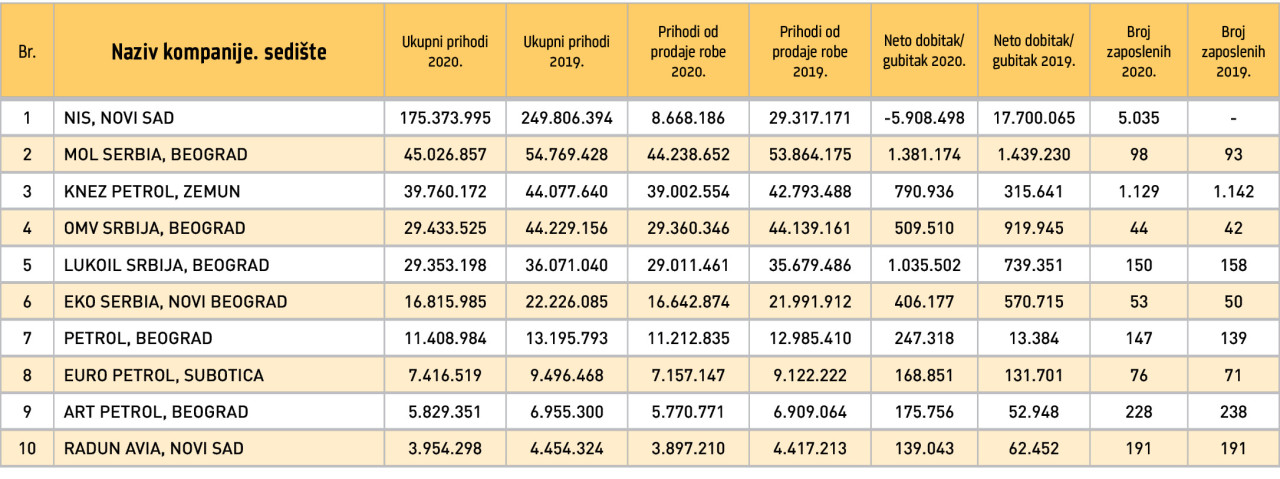Click the value 5.829.351 for ART PETROL
The image size is (1280, 479).
(x=445, y=412)
